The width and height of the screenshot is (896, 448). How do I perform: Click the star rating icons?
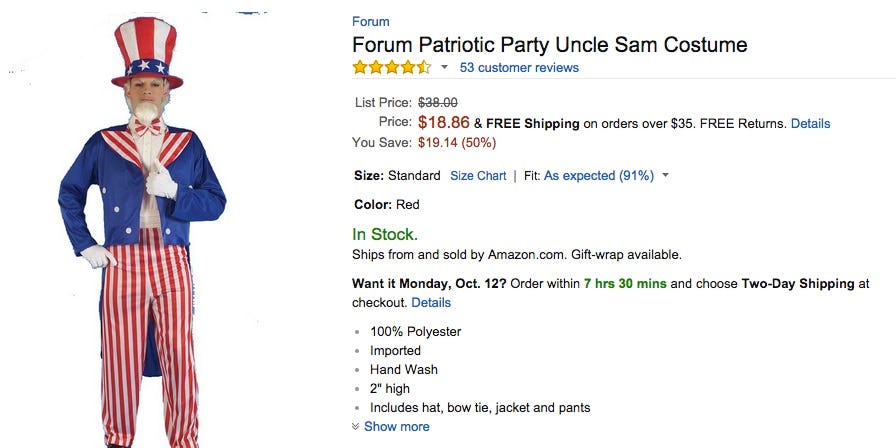pos(391,68)
